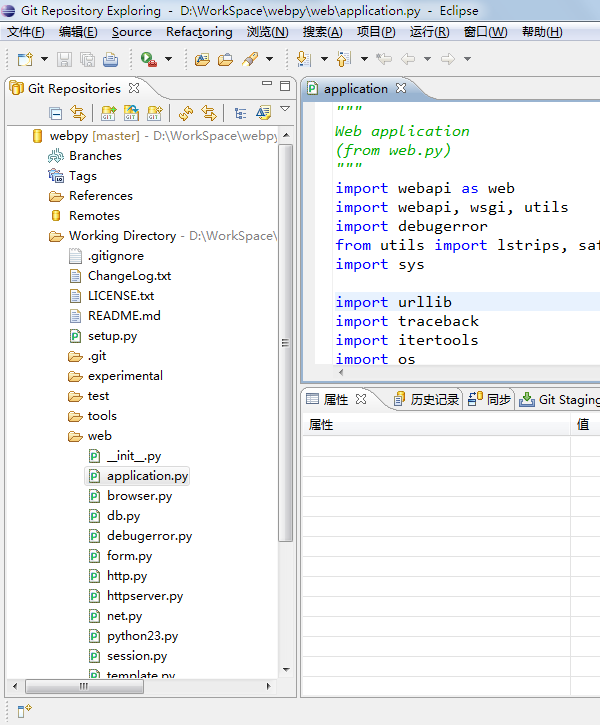This screenshot has height=725, width=600.
Task: Click Create new Git repository icon
Action: pyautogui.click(x=154, y=113)
